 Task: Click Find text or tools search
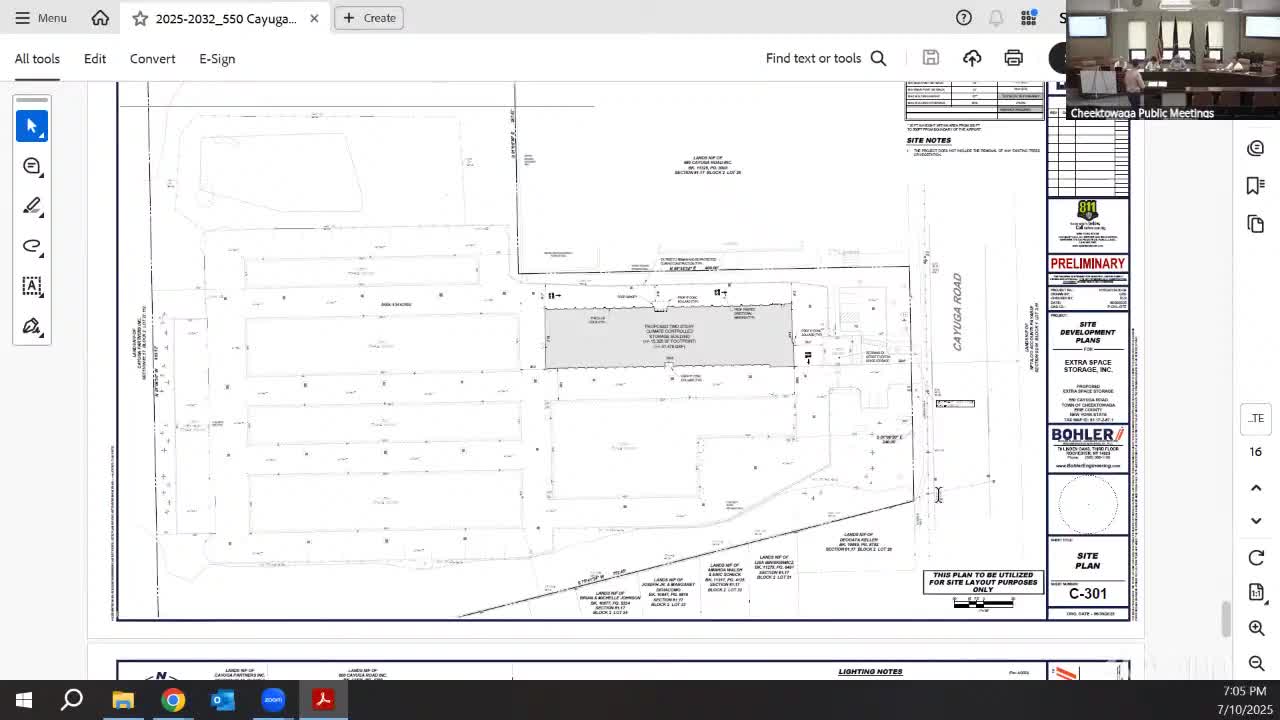tap(825, 58)
